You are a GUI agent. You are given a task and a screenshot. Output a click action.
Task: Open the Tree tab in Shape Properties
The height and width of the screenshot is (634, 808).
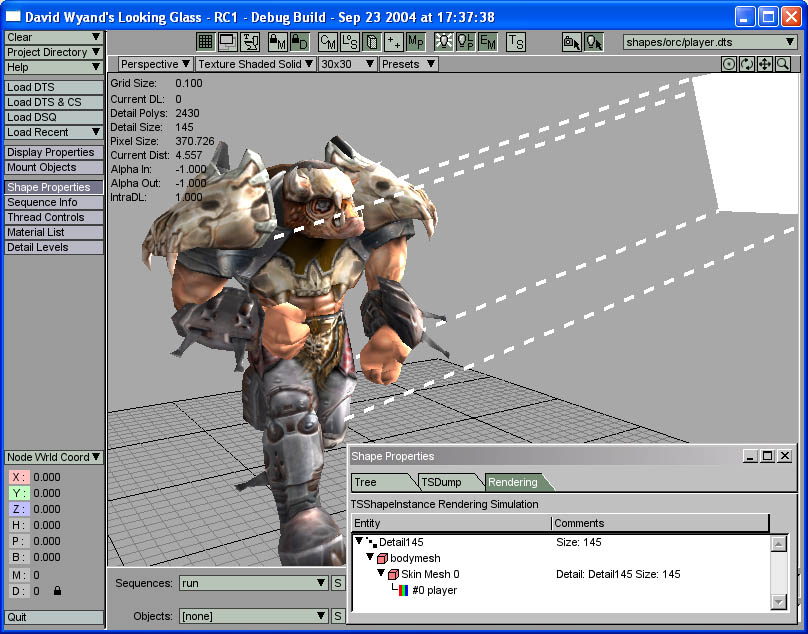tap(366, 482)
